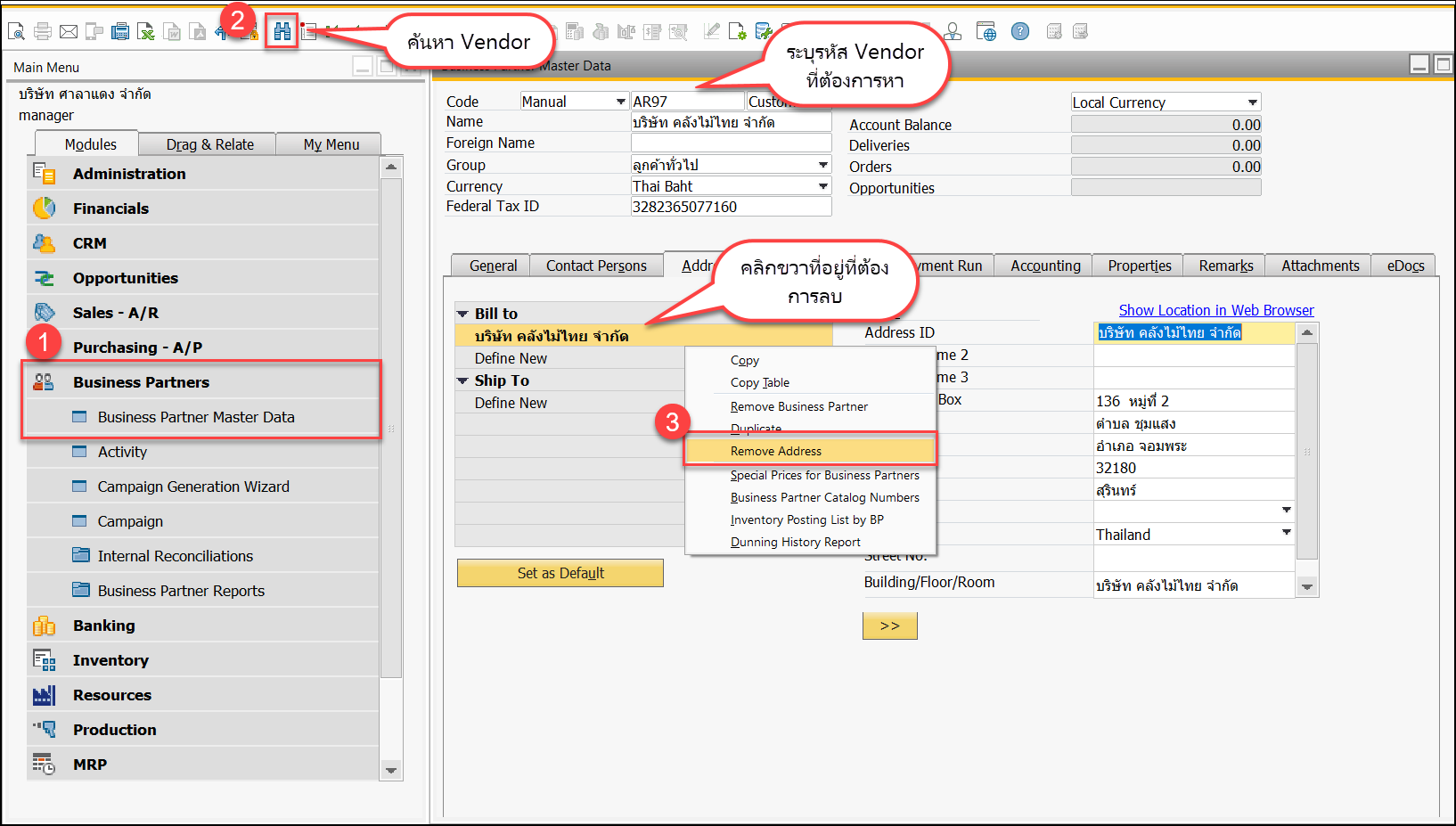Open the Contact Persons tab
This screenshot has width=1456, height=826.
coord(596,266)
